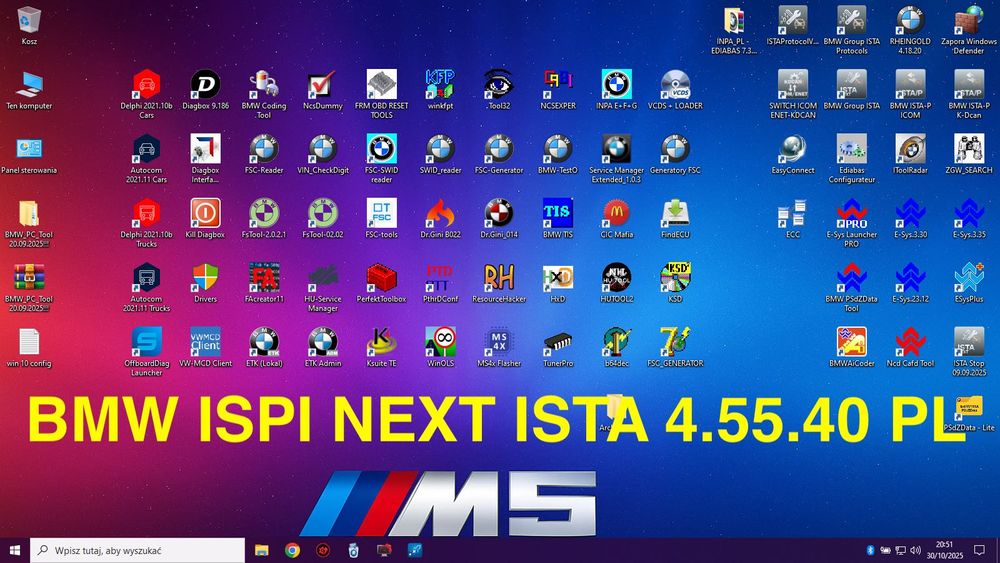The image size is (1000, 563).
Task: Launch winkfpt shortcut
Action: coord(440,84)
